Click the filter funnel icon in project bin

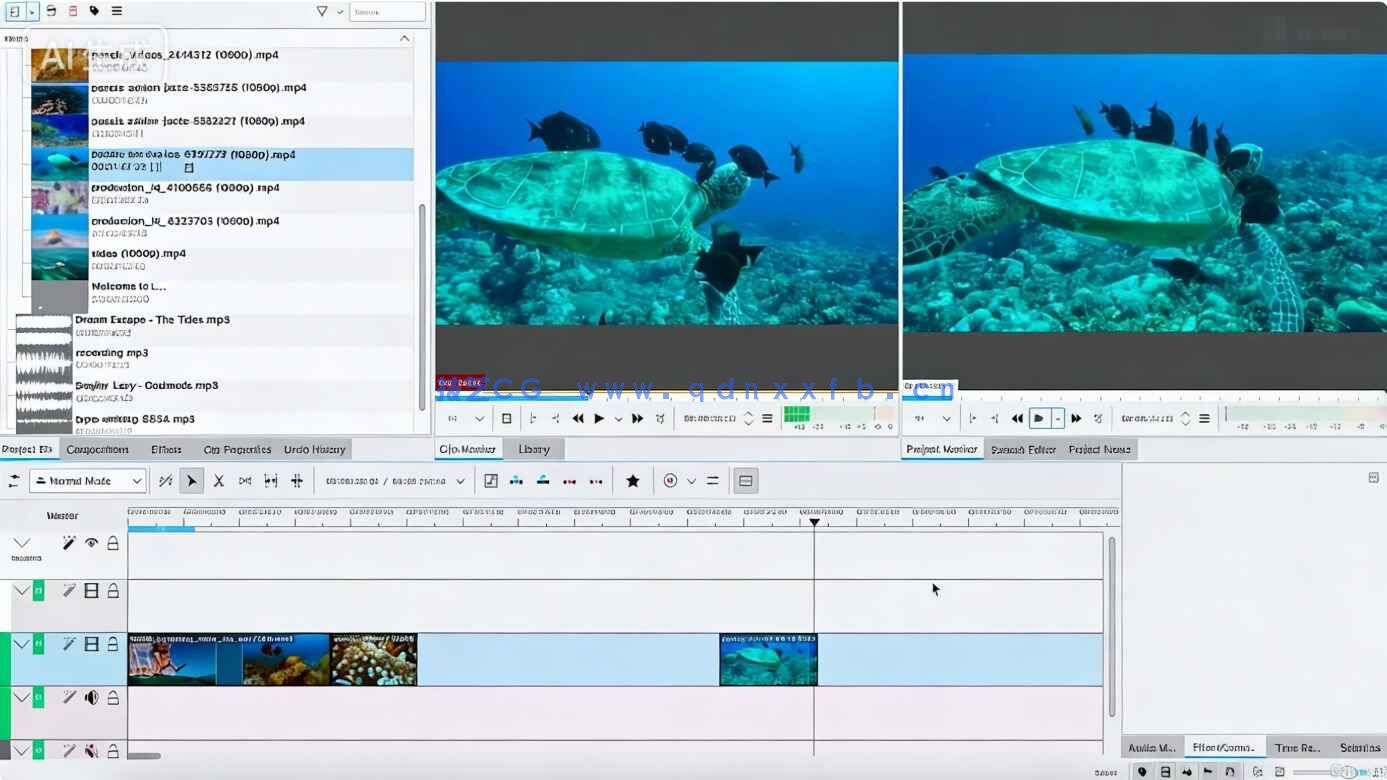tap(322, 11)
